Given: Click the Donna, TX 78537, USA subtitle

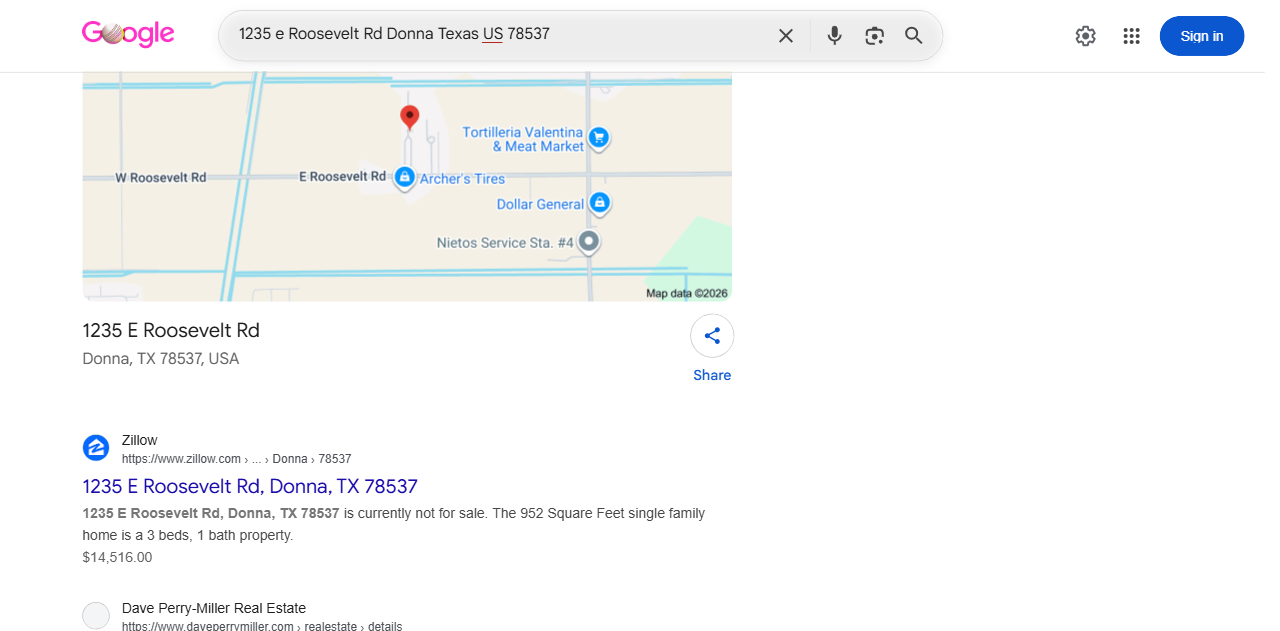Looking at the screenshot, I should click(x=161, y=359).
